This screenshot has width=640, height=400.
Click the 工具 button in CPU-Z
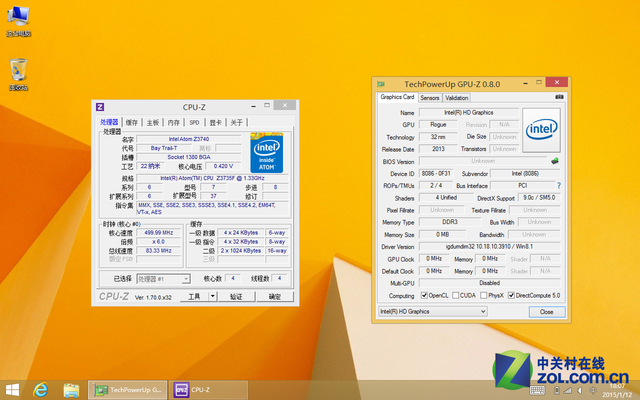(194, 297)
